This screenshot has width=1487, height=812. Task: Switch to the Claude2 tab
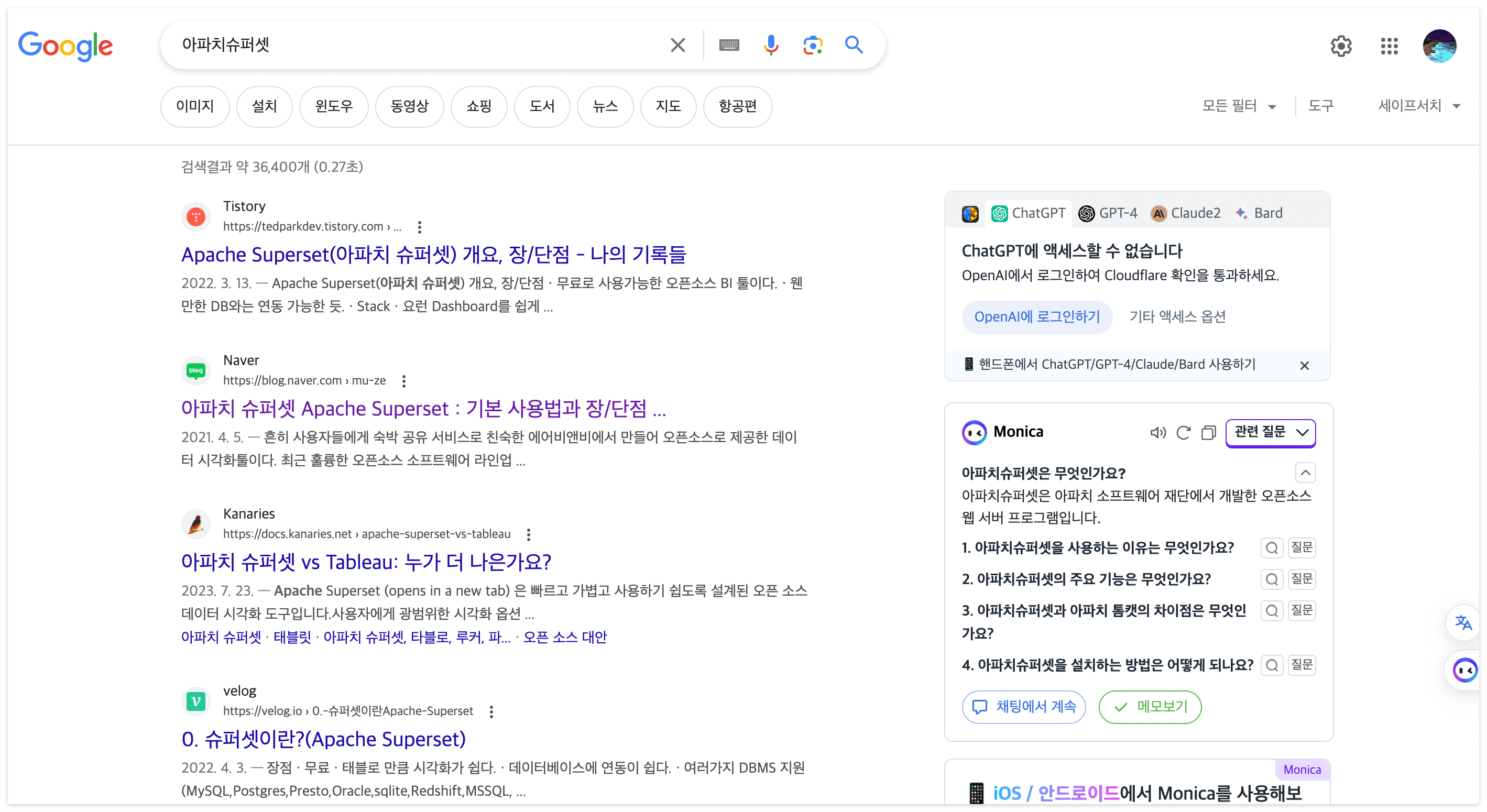tap(1186, 214)
